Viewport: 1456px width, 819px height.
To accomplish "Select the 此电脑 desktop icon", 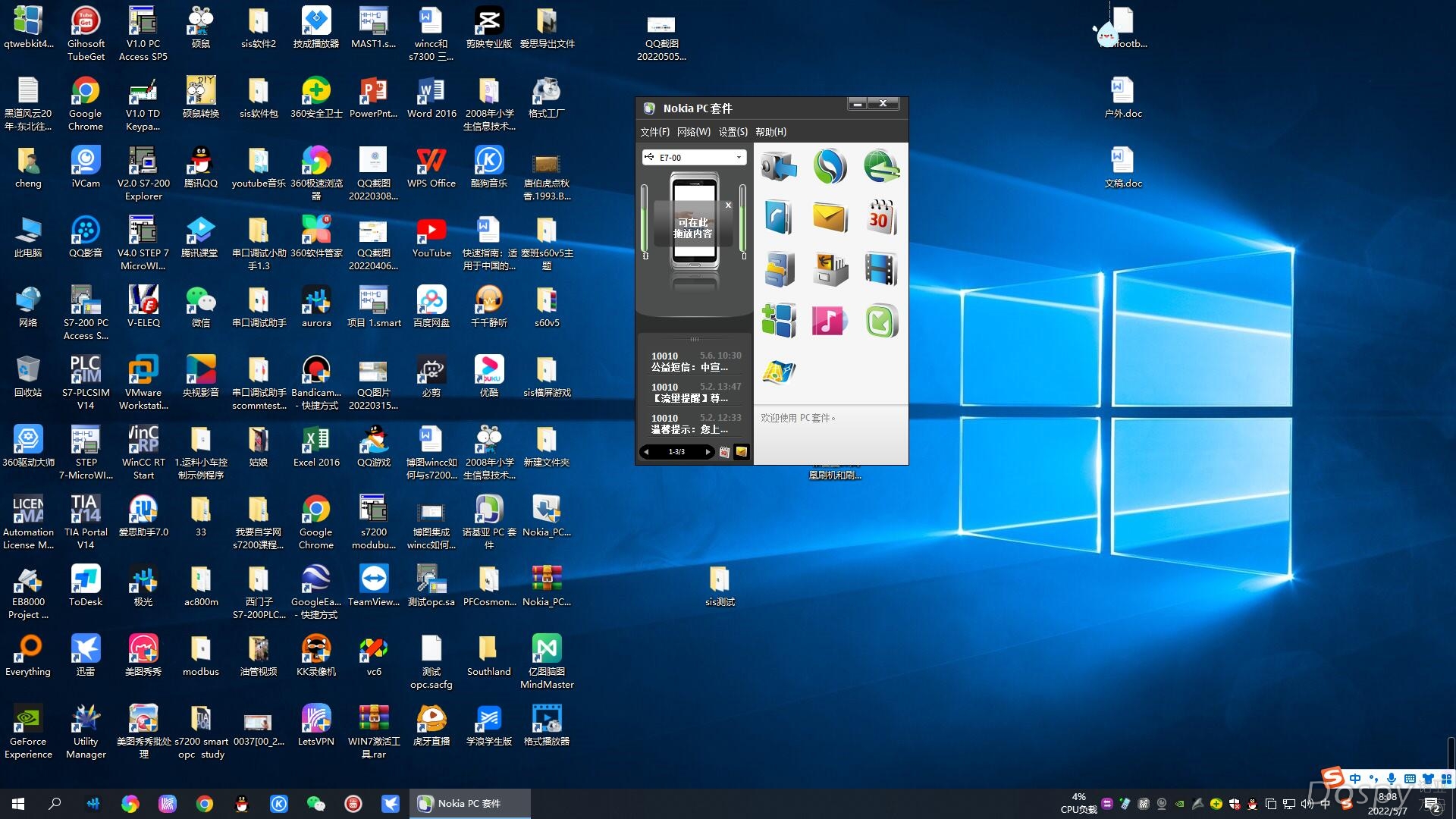I will click(28, 237).
